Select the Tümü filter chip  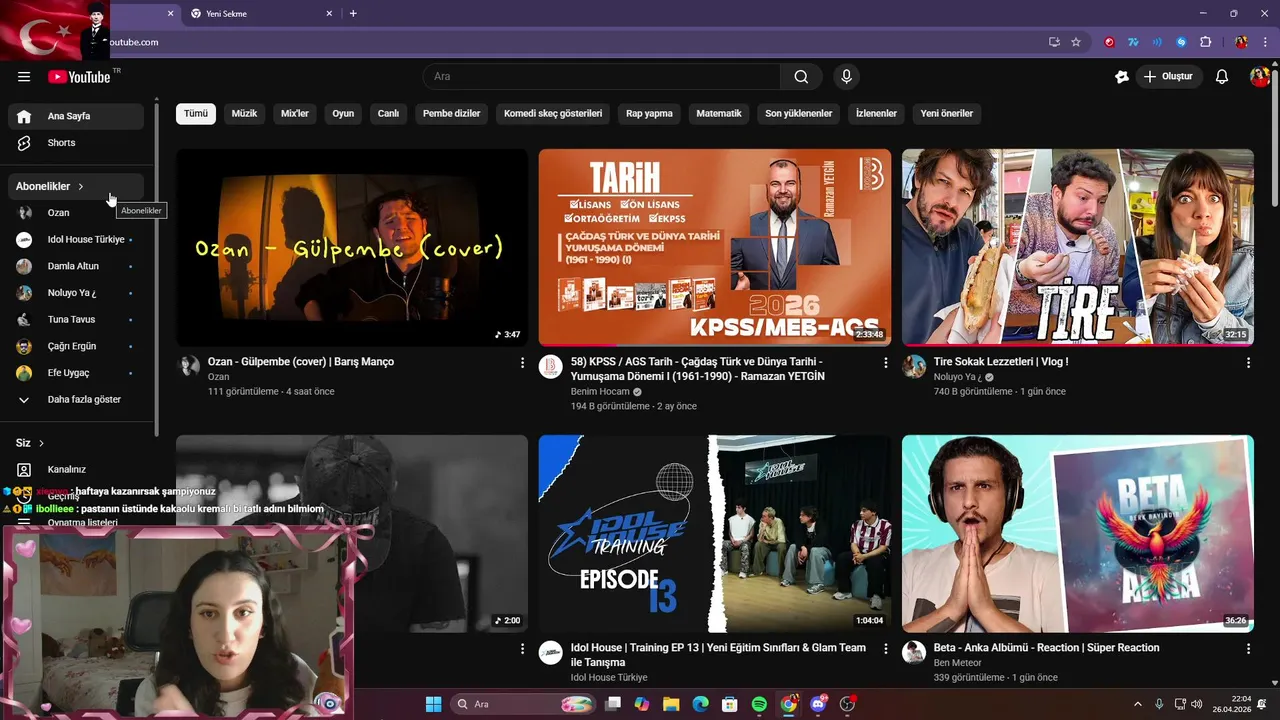pos(196,114)
